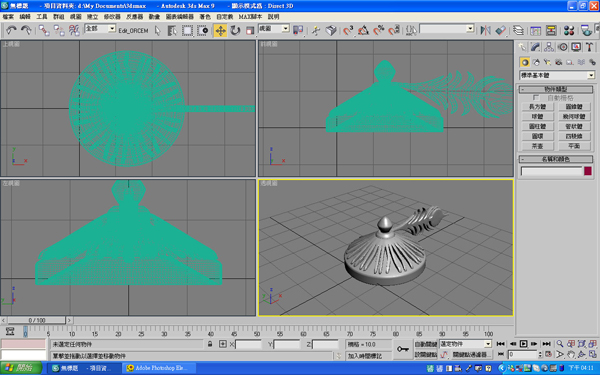Open the 標準基本體 primitives dropdown
Image resolution: width=600 pixels, height=375 pixels.
[x=557, y=75]
